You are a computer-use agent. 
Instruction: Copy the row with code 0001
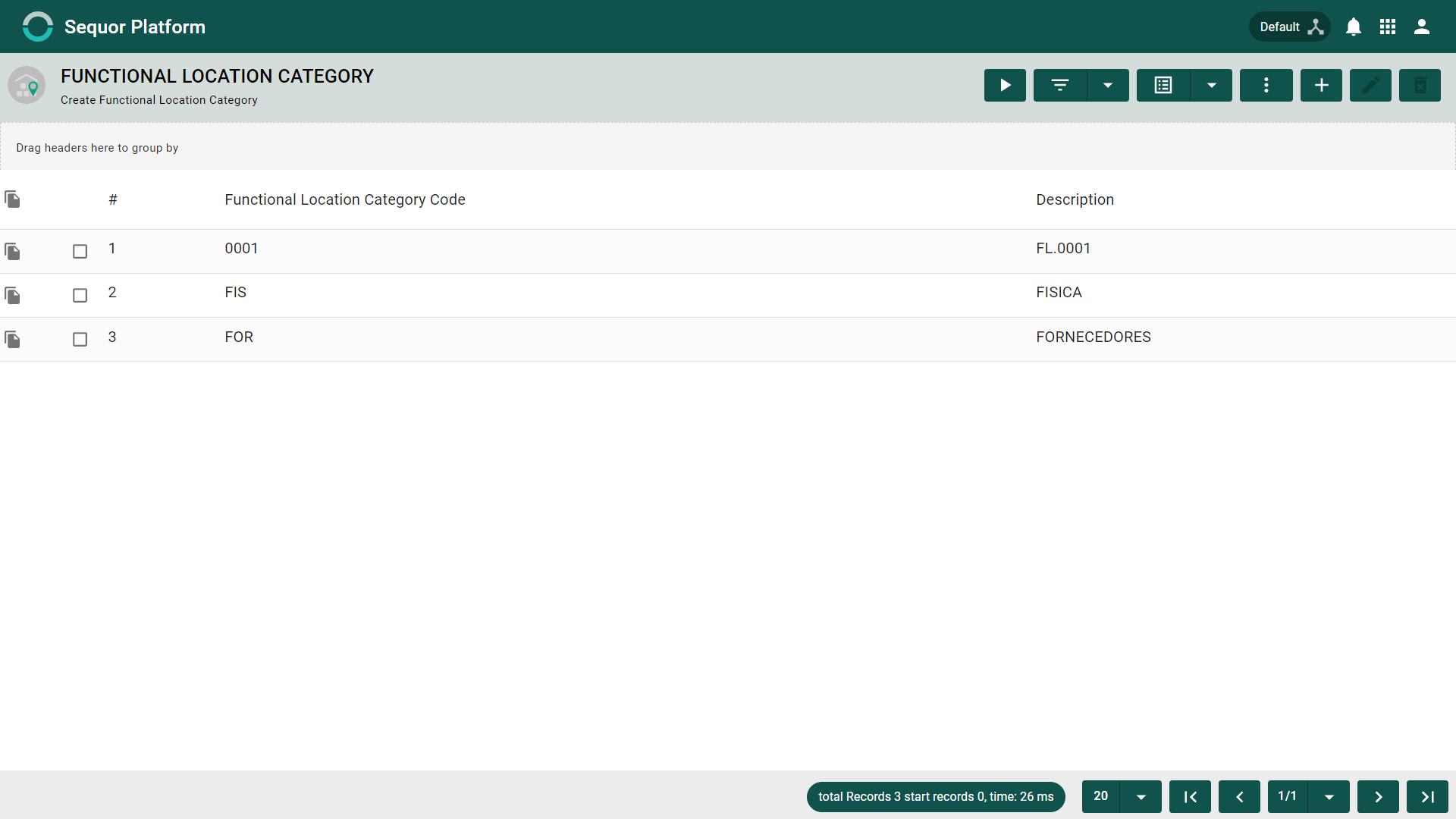coord(12,251)
